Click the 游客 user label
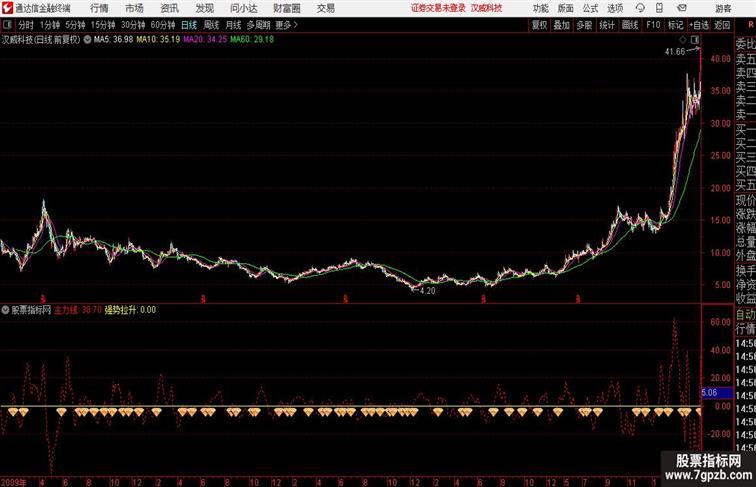Viewport: 756px width, 487px height. point(723,8)
